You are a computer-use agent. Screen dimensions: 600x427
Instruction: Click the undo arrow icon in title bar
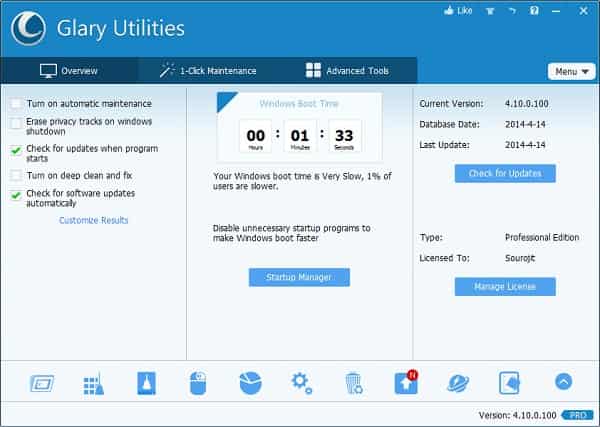[512, 11]
